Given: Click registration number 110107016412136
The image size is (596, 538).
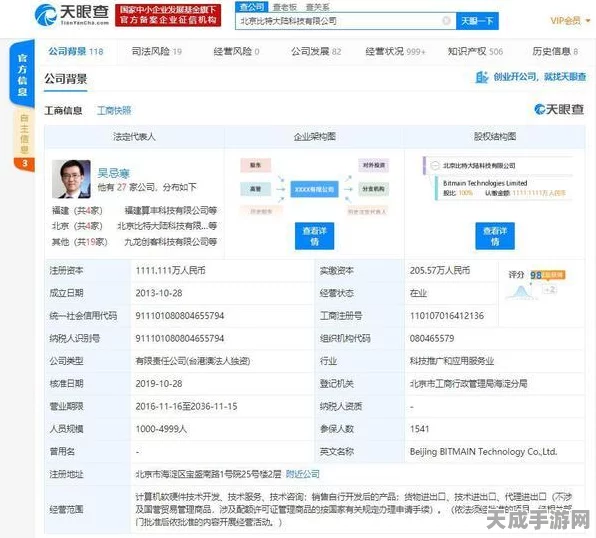Looking at the screenshot, I should point(447,316).
